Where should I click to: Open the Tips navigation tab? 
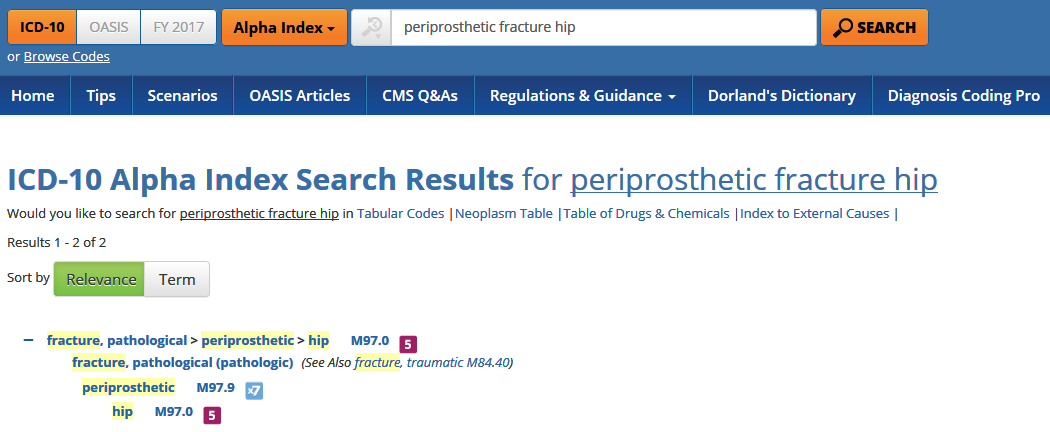tap(101, 96)
